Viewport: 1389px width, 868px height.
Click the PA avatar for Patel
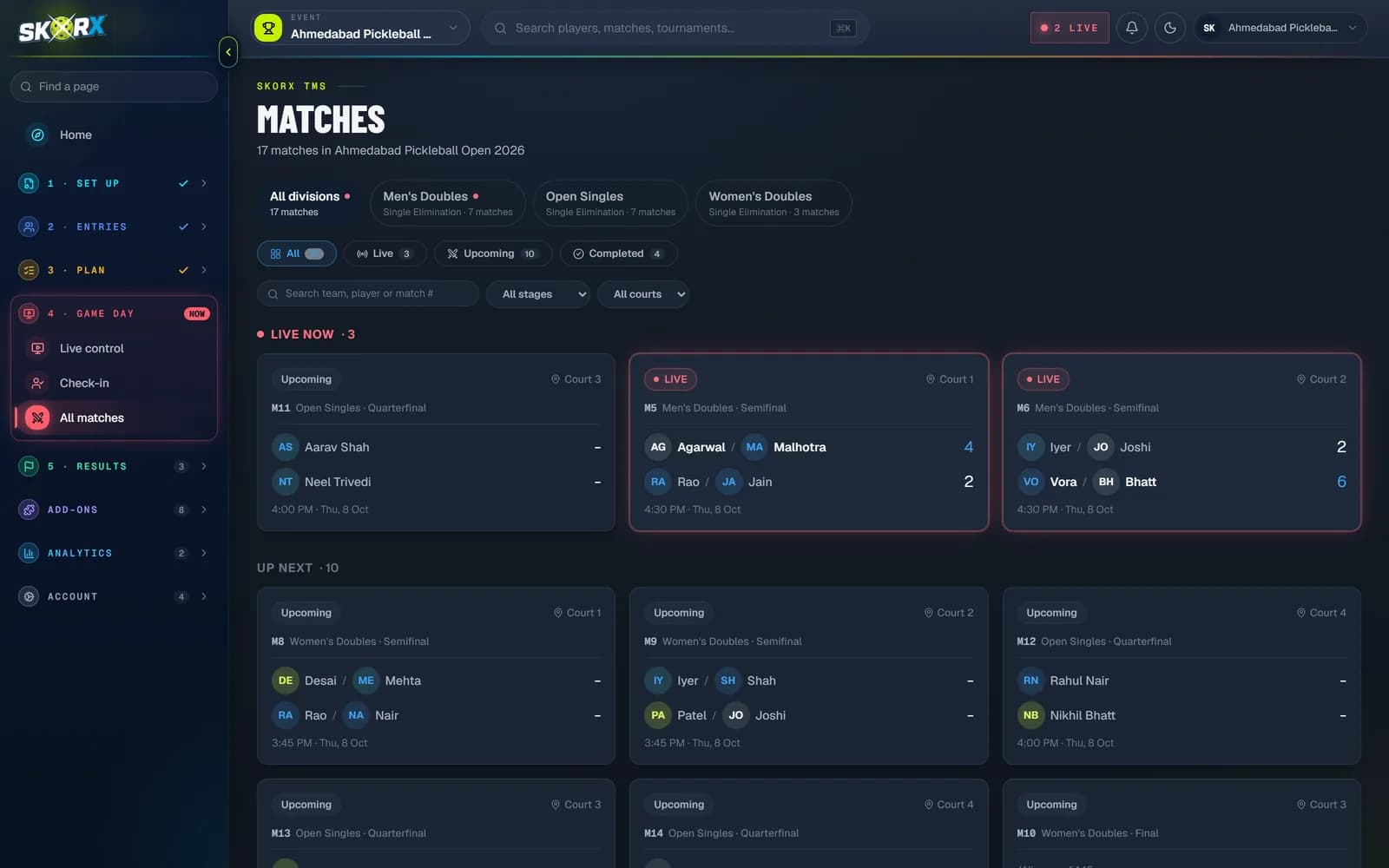click(658, 715)
